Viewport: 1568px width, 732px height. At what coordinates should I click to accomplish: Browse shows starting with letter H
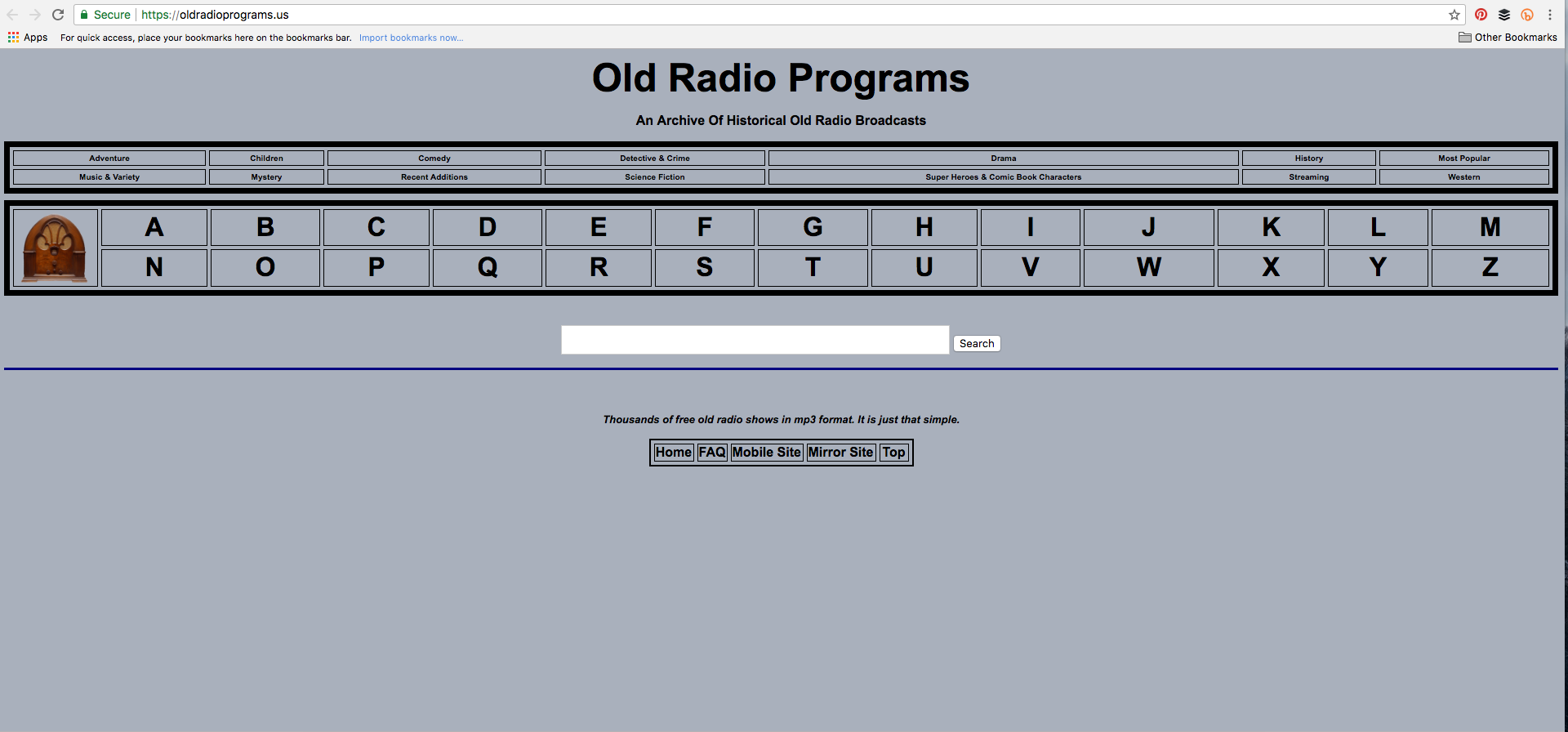[924, 227]
